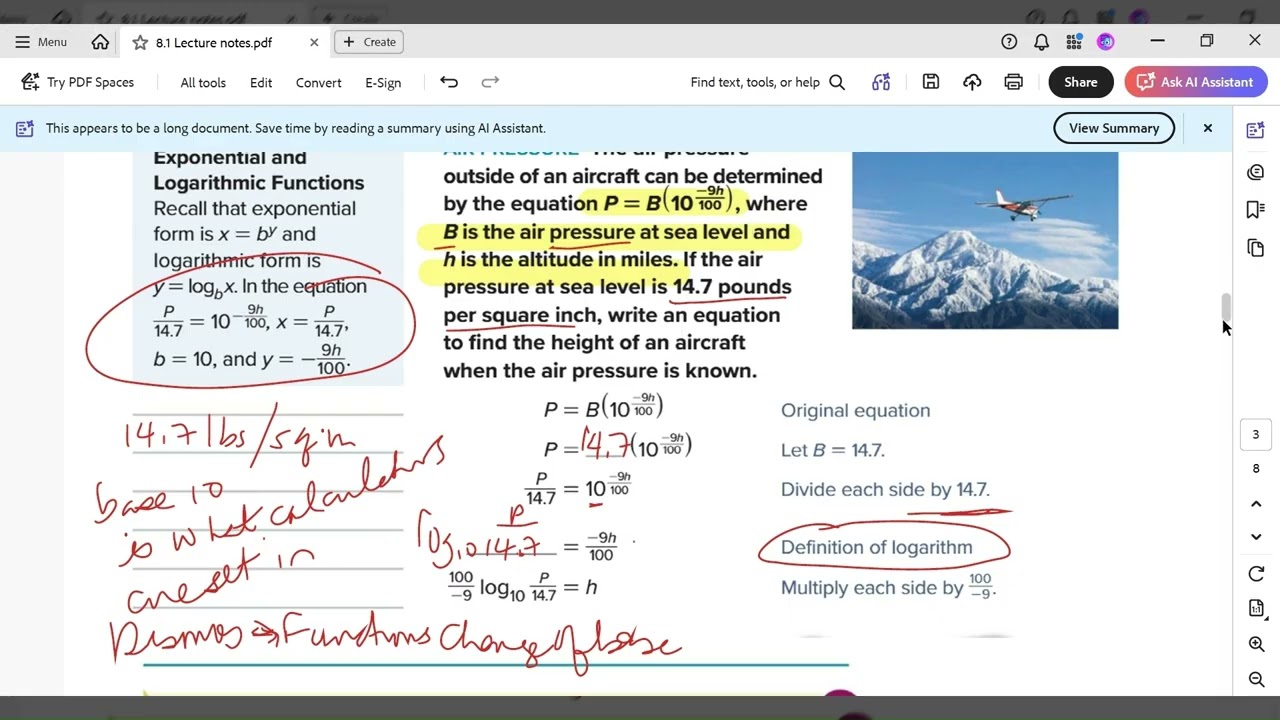The height and width of the screenshot is (720, 1280).
Task: Open the Edit menu
Action: (261, 83)
